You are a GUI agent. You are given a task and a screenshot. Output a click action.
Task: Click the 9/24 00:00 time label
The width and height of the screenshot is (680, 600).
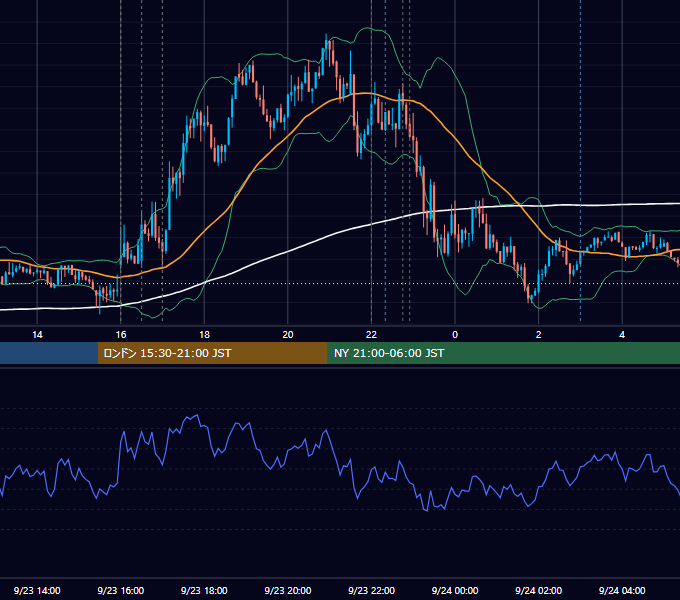click(455, 590)
